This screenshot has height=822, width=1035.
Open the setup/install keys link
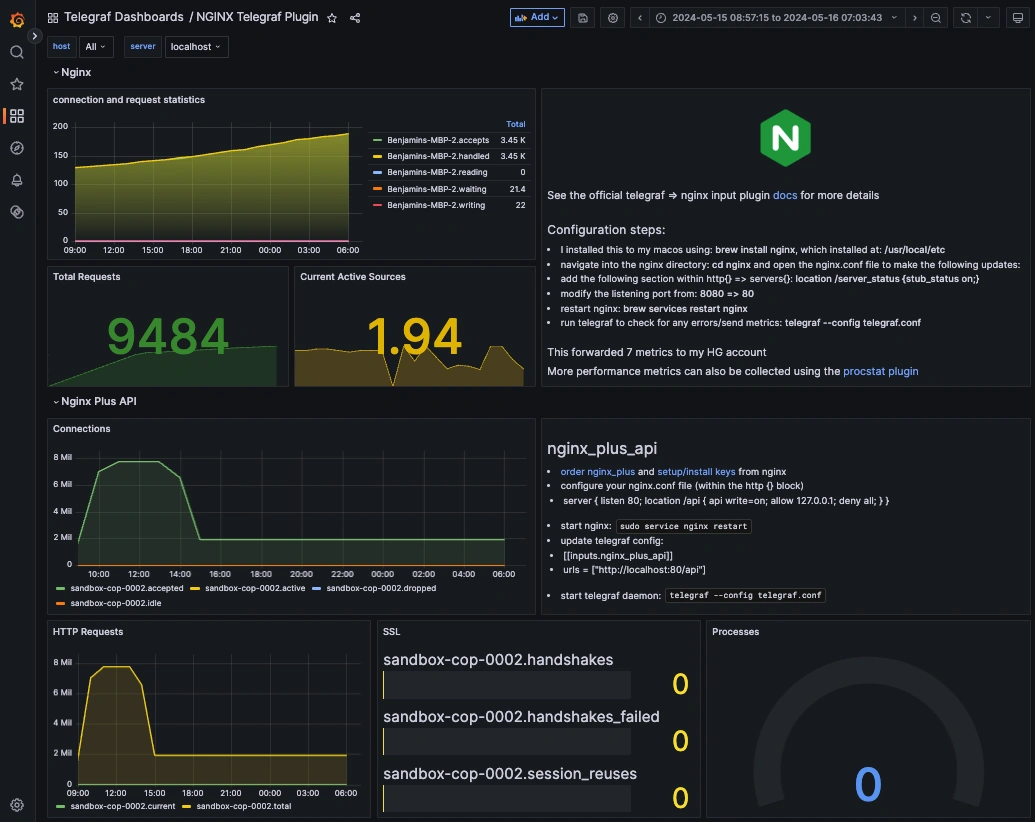(x=696, y=472)
